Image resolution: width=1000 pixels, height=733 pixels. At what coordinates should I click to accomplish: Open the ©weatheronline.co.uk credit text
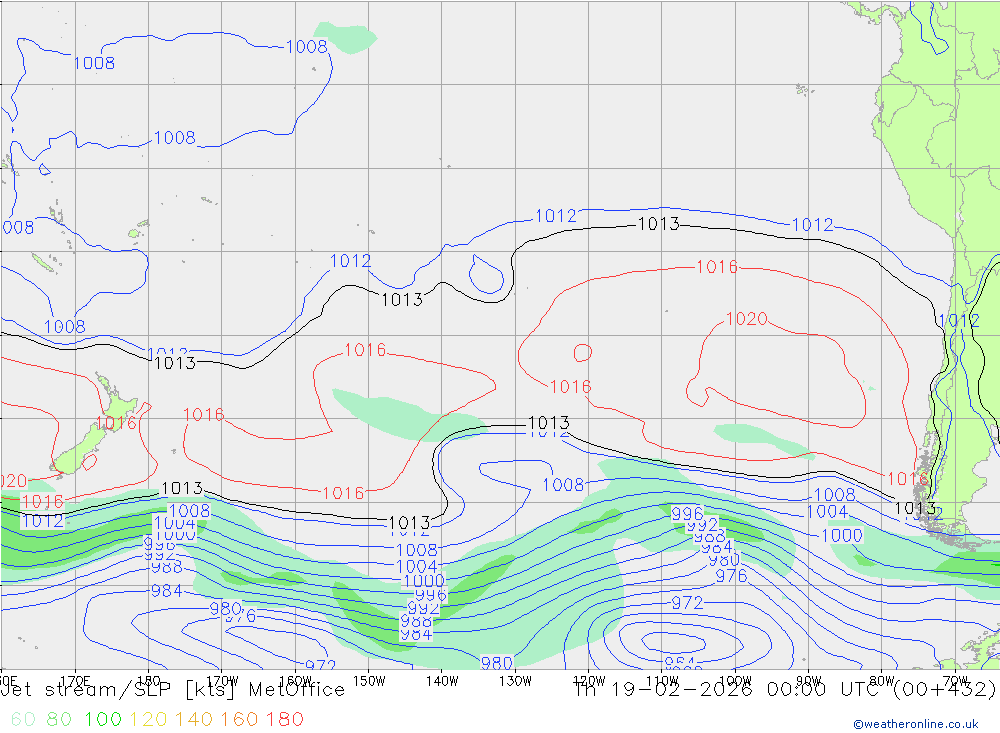click(x=916, y=724)
